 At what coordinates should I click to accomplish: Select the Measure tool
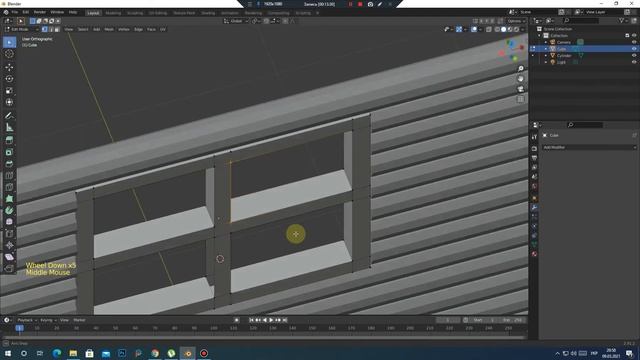tap(9, 128)
